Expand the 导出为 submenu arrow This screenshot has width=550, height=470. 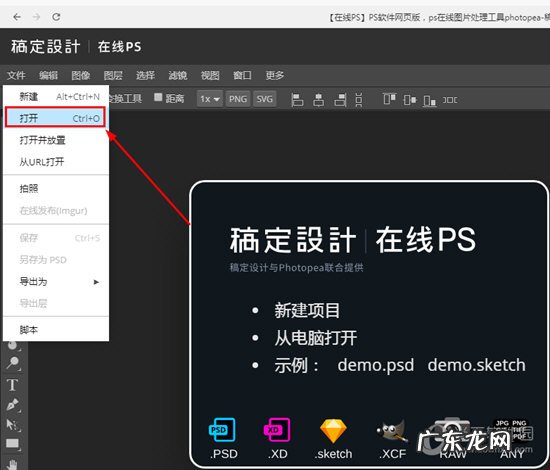point(96,282)
